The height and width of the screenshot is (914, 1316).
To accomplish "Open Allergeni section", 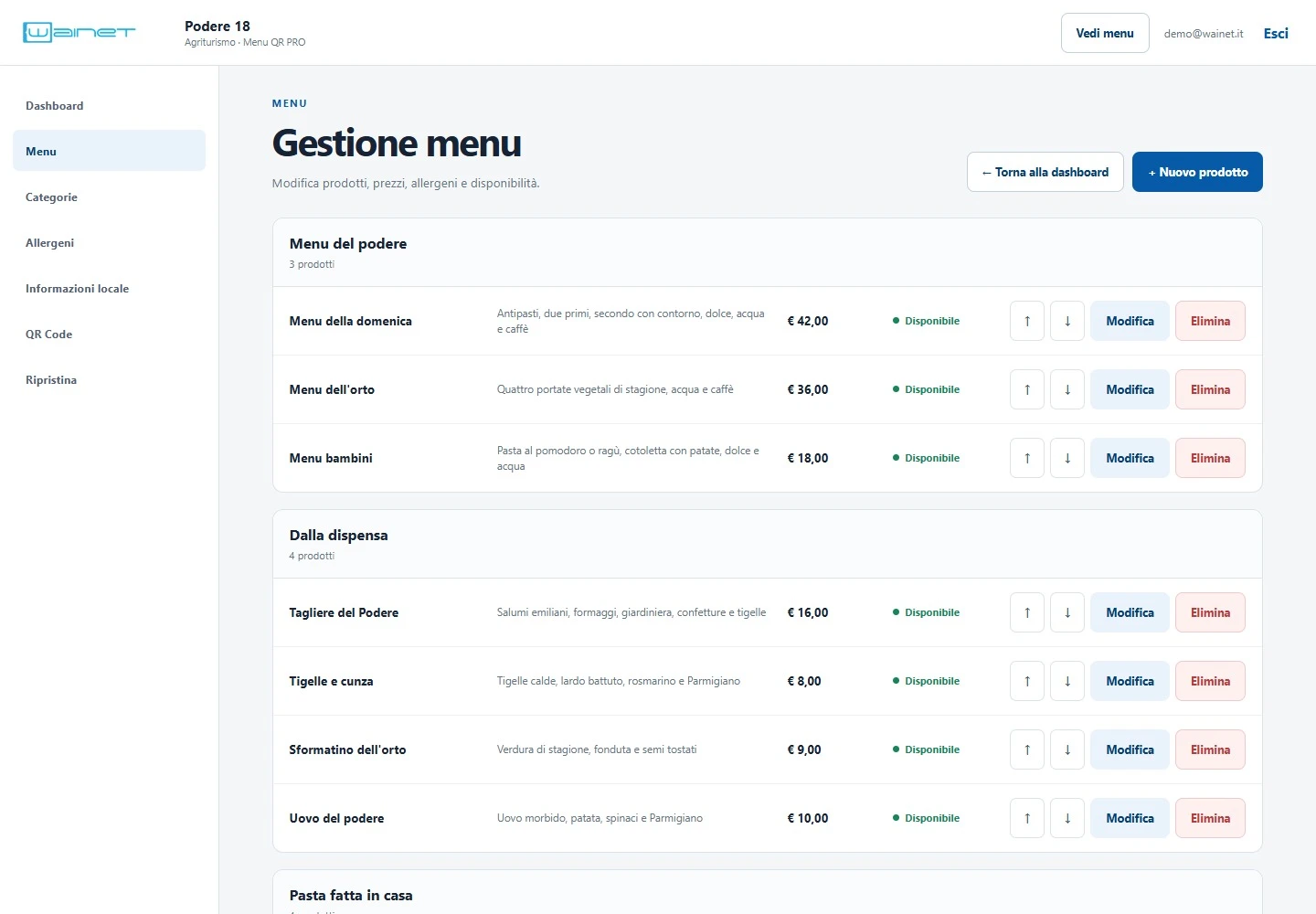I will (109, 243).
